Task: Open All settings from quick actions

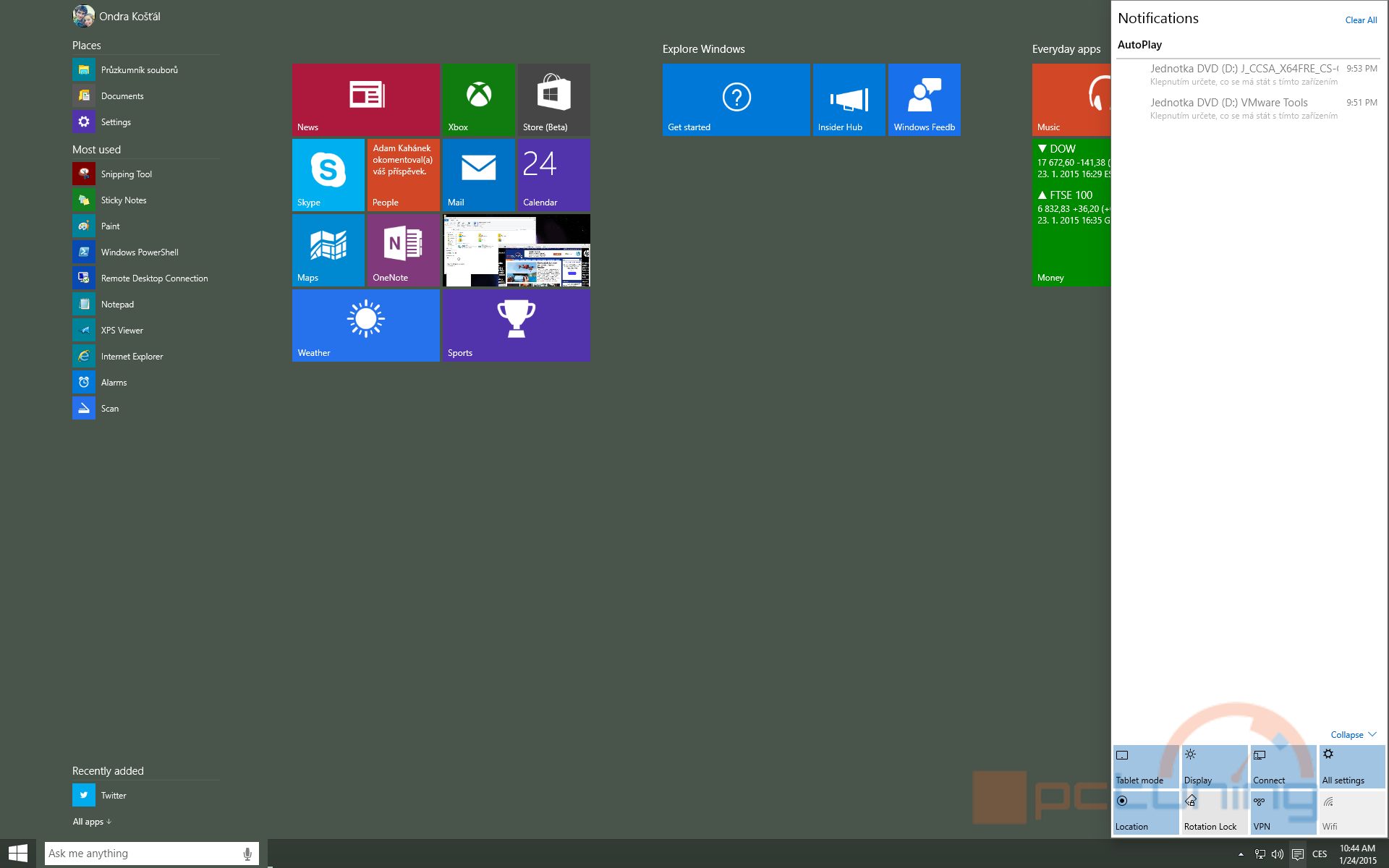Action: (1350, 766)
